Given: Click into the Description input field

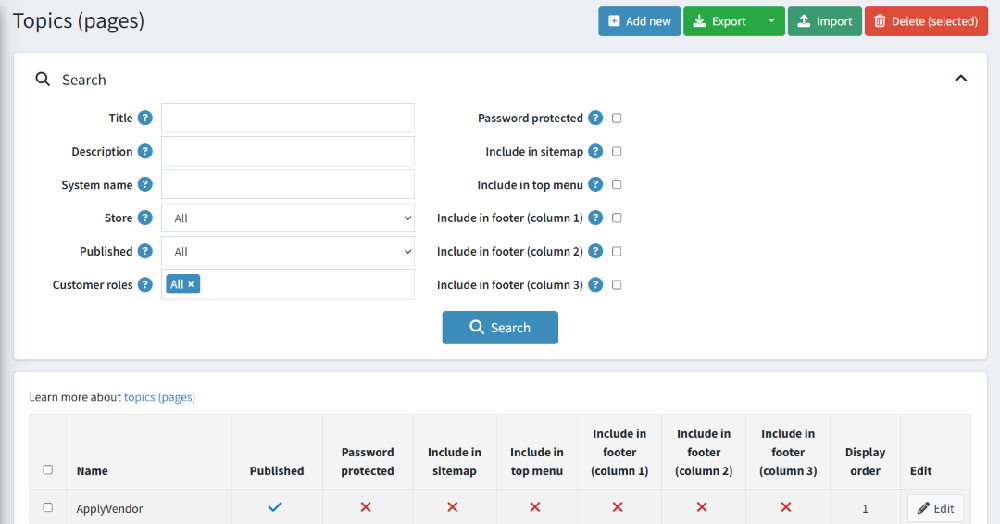Looking at the screenshot, I should [x=288, y=152].
